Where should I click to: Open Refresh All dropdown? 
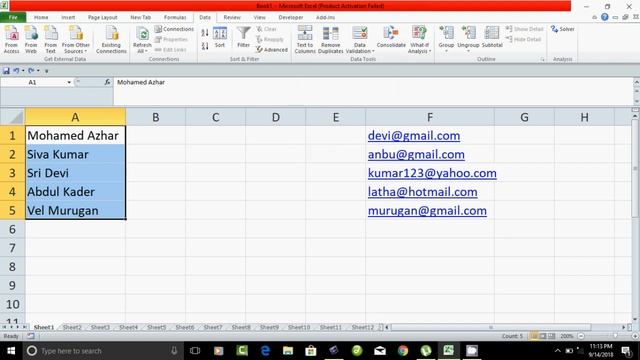[142, 39]
